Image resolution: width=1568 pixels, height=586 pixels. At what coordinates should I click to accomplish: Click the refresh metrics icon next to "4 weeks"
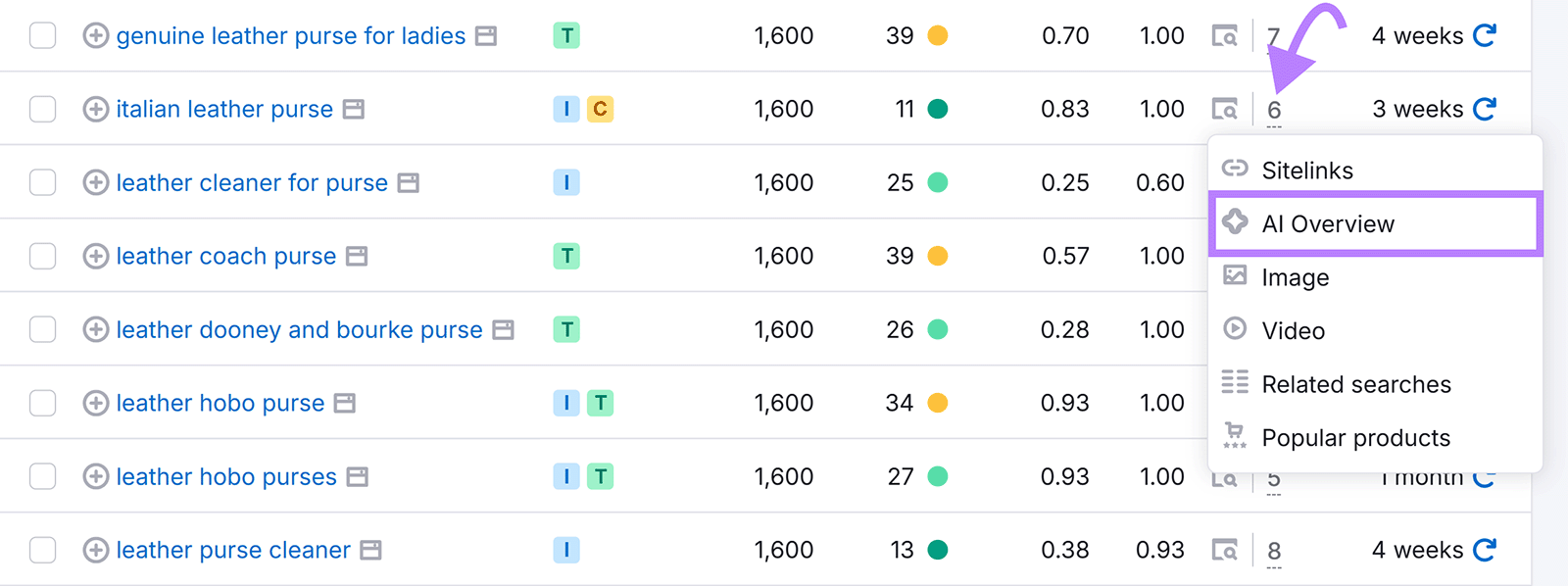1486,35
